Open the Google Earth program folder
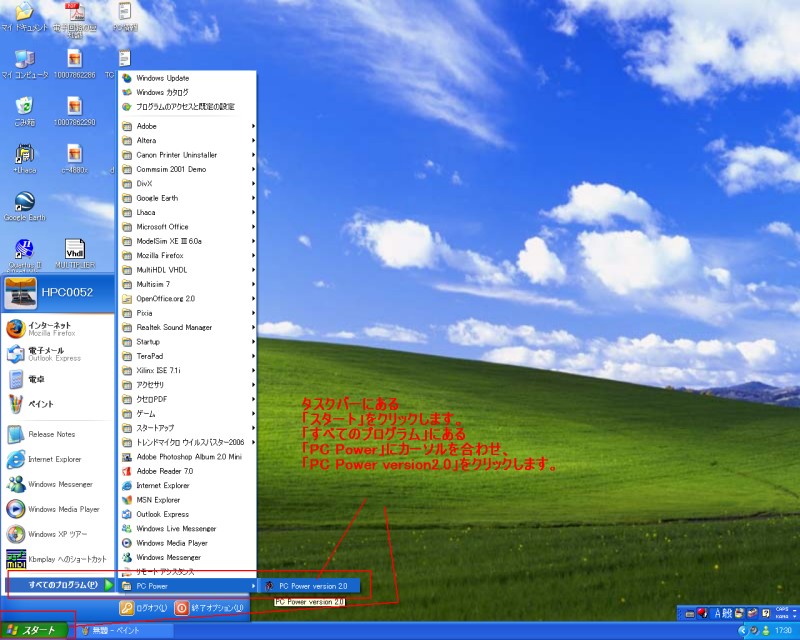800x640 pixels. tap(187, 198)
